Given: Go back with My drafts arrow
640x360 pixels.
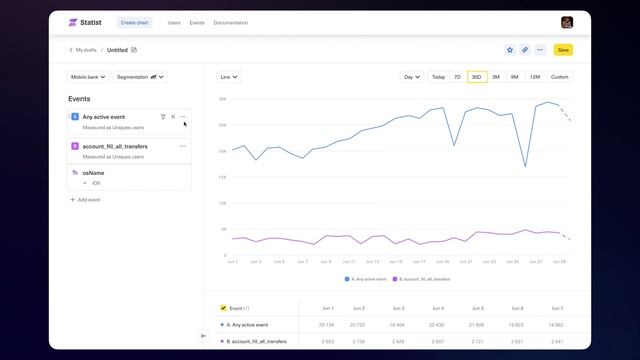Looking at the screenshot, I should click(71, 50).
